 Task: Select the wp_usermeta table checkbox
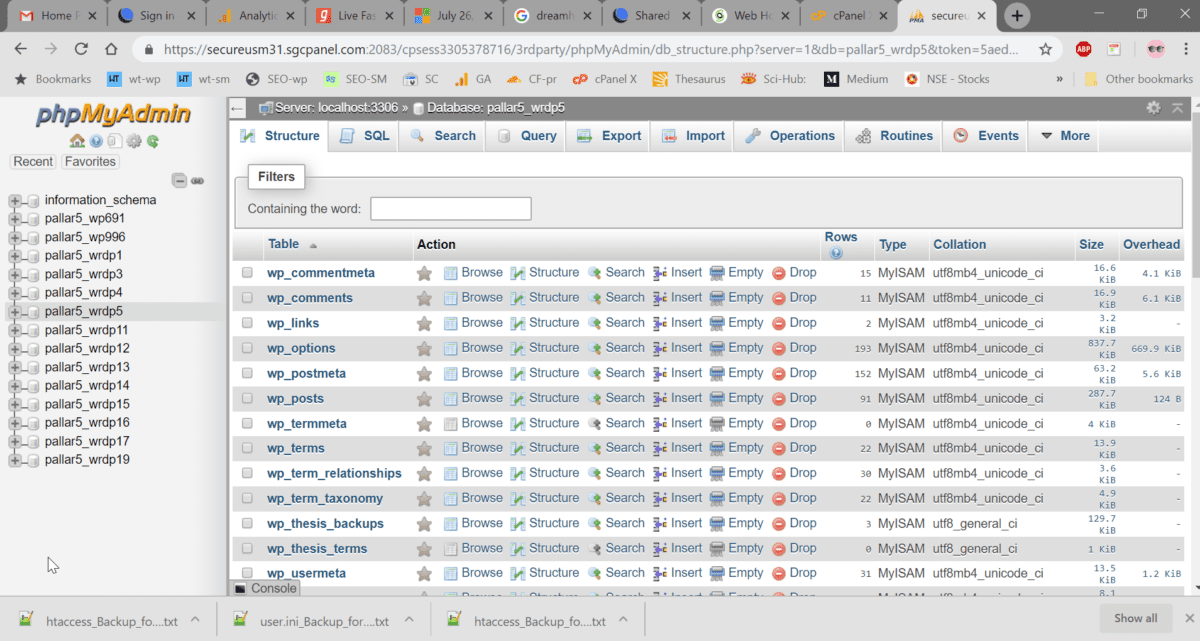[x=246, y=572]
